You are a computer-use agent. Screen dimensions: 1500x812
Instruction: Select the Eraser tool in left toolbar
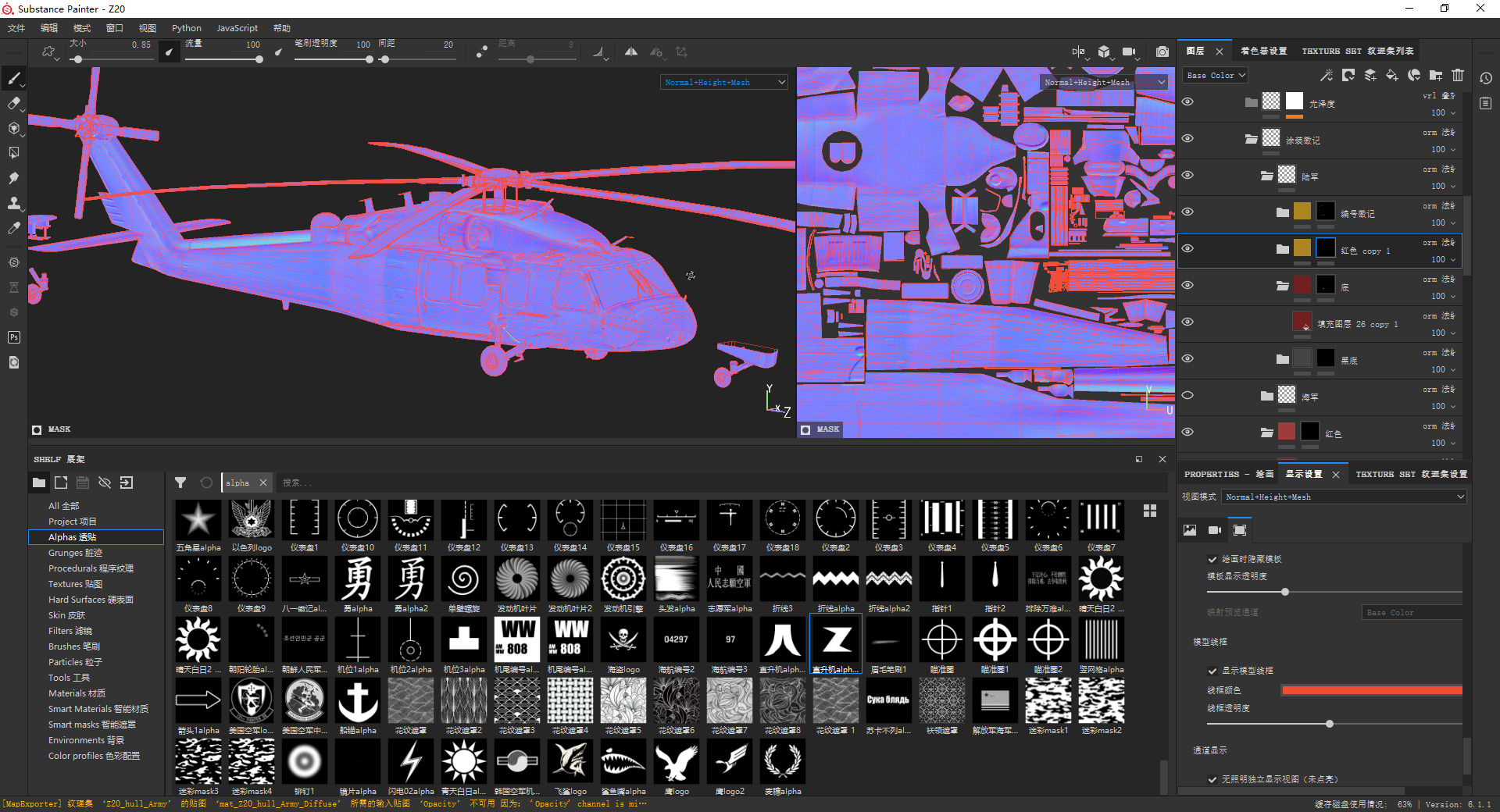click(x=13, y=103)
